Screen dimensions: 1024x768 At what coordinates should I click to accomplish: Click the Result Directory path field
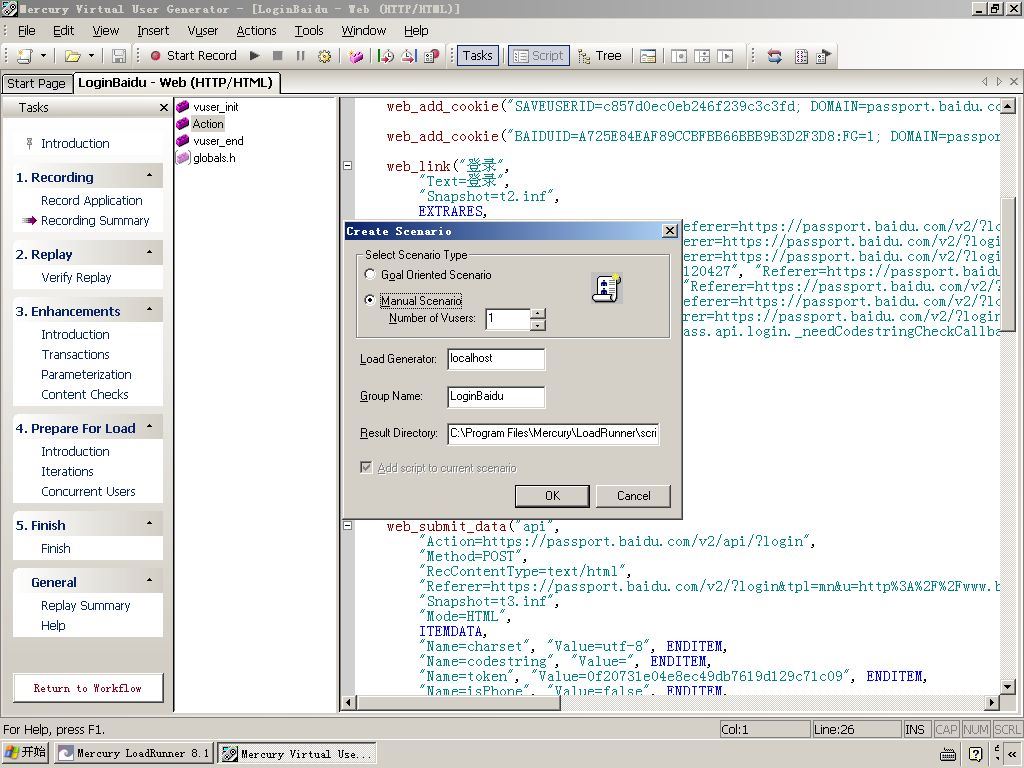553,434
